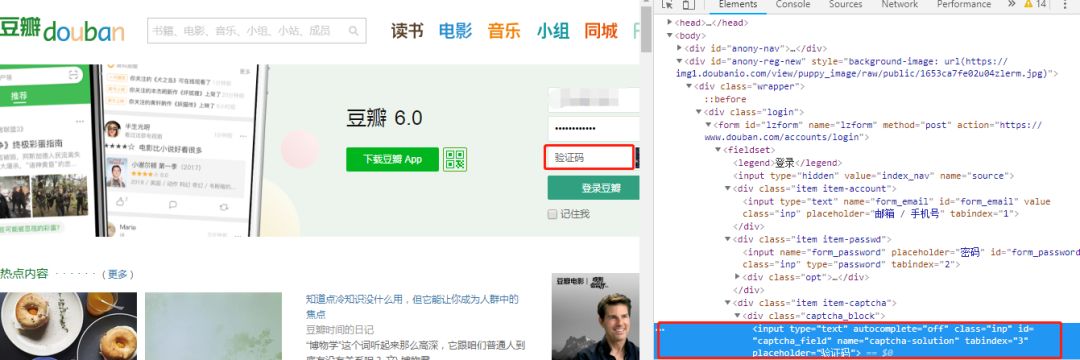Click the page vertical scrollbar thumb
This screenshot has width=1080, height=360.
pyautogui.click(x=645, y=29)
